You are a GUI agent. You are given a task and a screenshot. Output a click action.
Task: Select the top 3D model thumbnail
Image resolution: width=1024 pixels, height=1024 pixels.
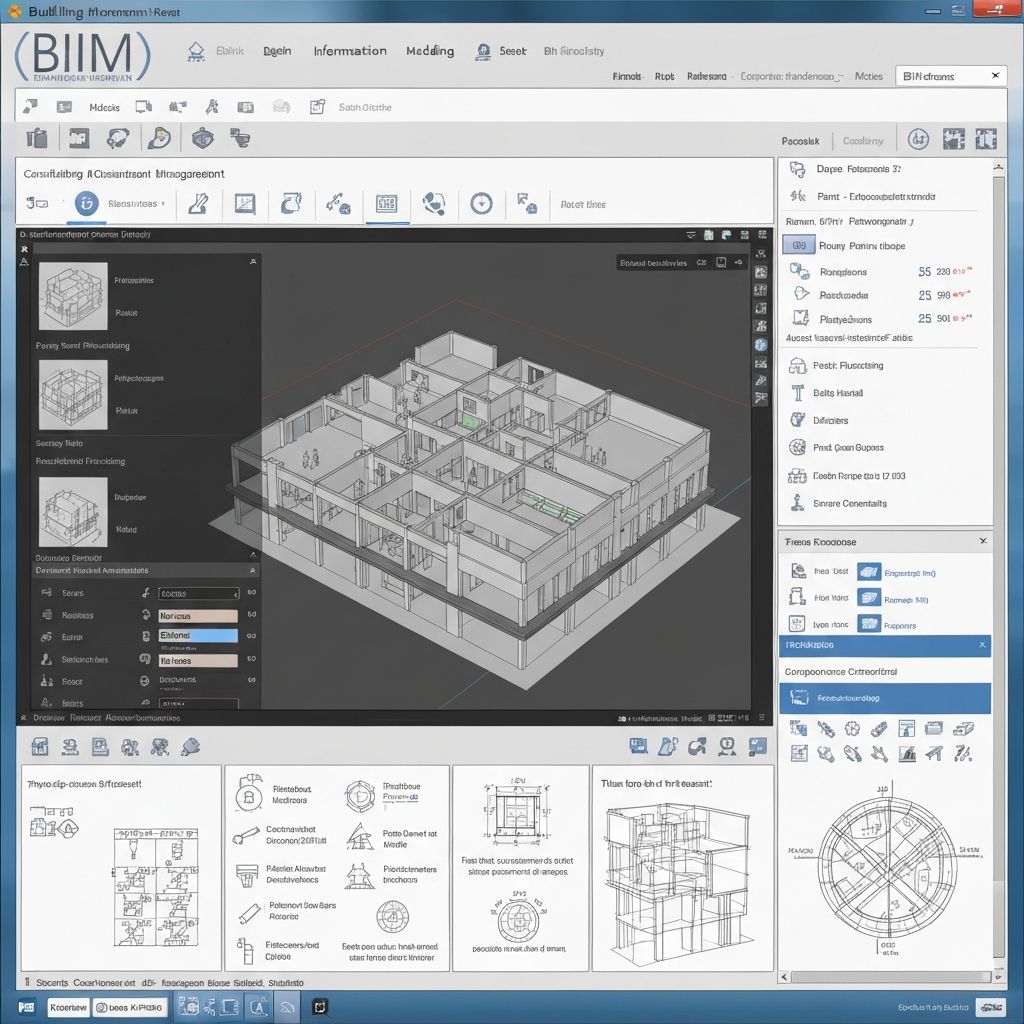73,297
